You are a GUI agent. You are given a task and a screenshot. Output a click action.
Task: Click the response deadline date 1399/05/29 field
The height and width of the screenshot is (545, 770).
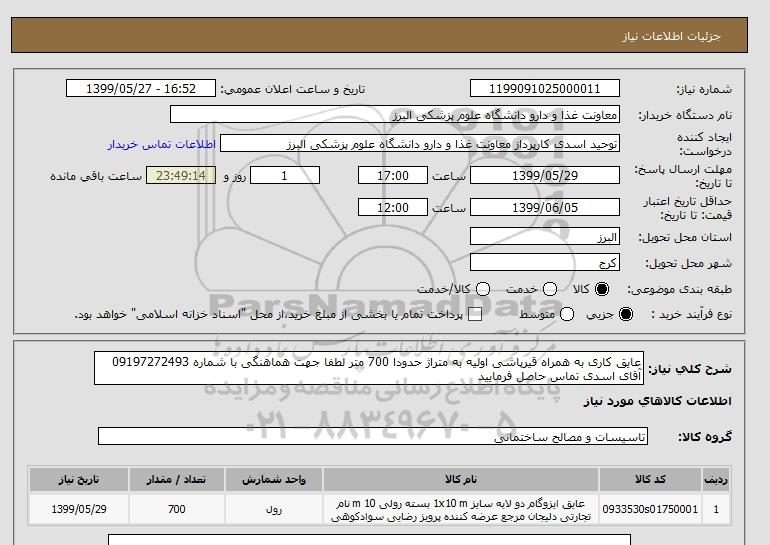click(x=545, y=175)
